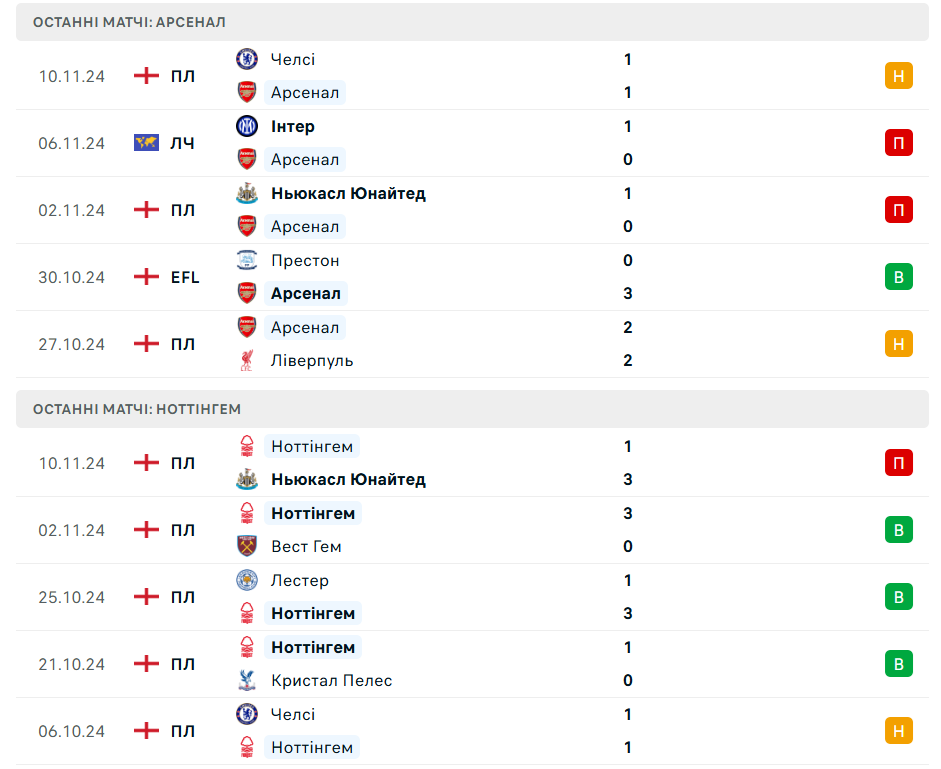Click the Останні матчі: Арсенал header
Viewport: 941px width, 769px height.
coord(129,22)
